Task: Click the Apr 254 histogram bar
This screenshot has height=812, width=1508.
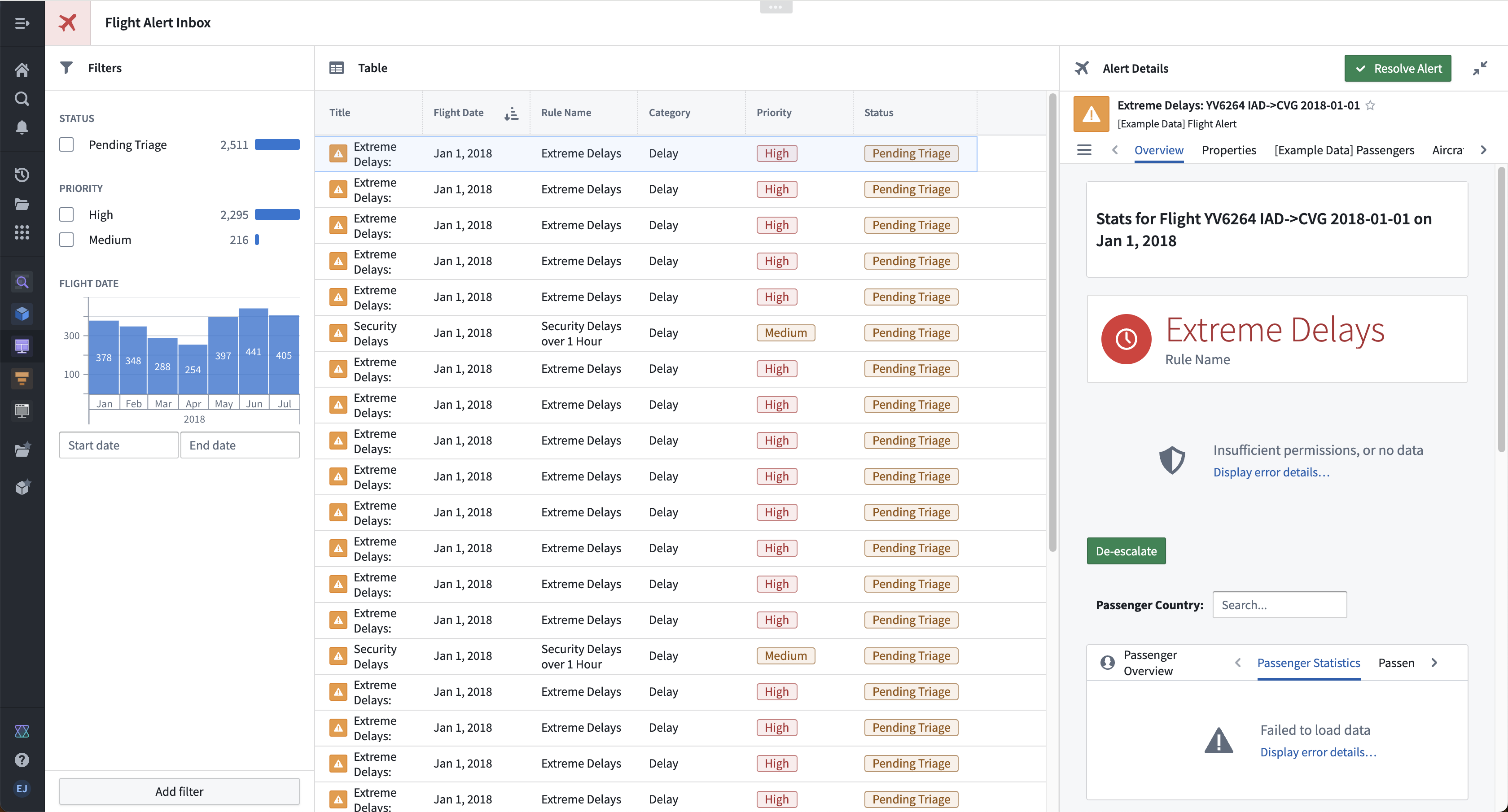Action: pos(193,369)
